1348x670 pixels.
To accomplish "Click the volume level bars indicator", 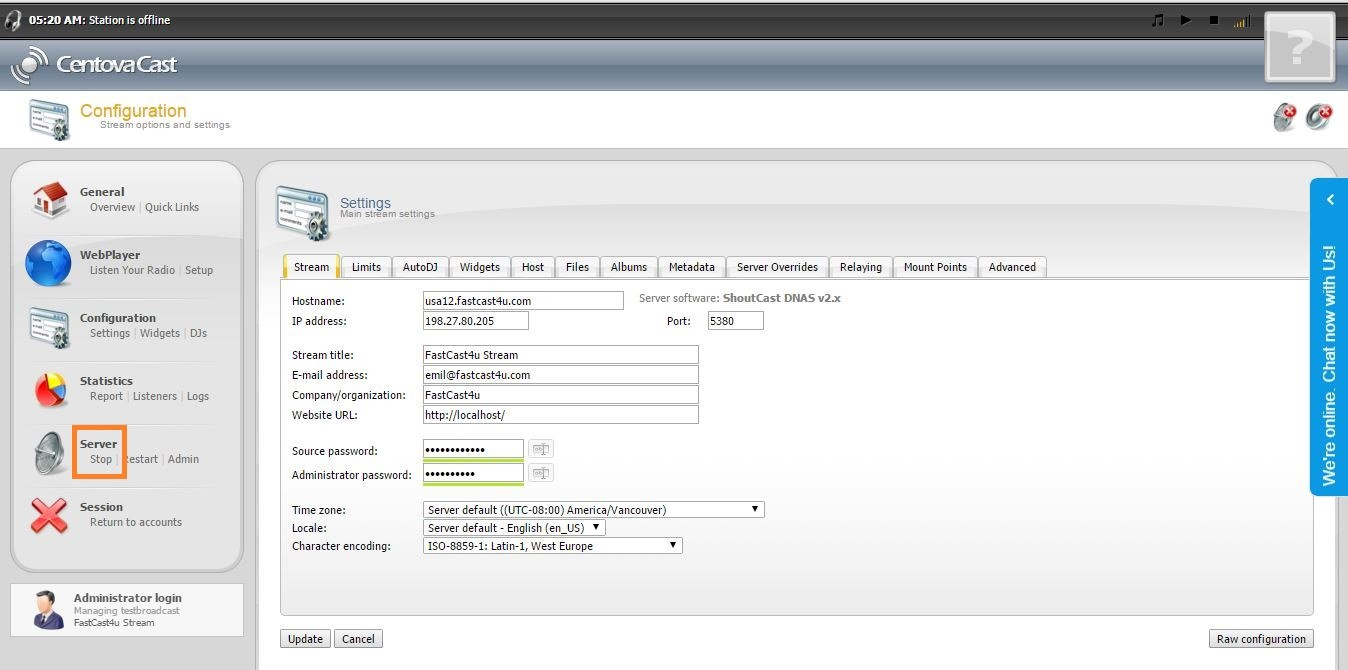I will click(1242, 21).
